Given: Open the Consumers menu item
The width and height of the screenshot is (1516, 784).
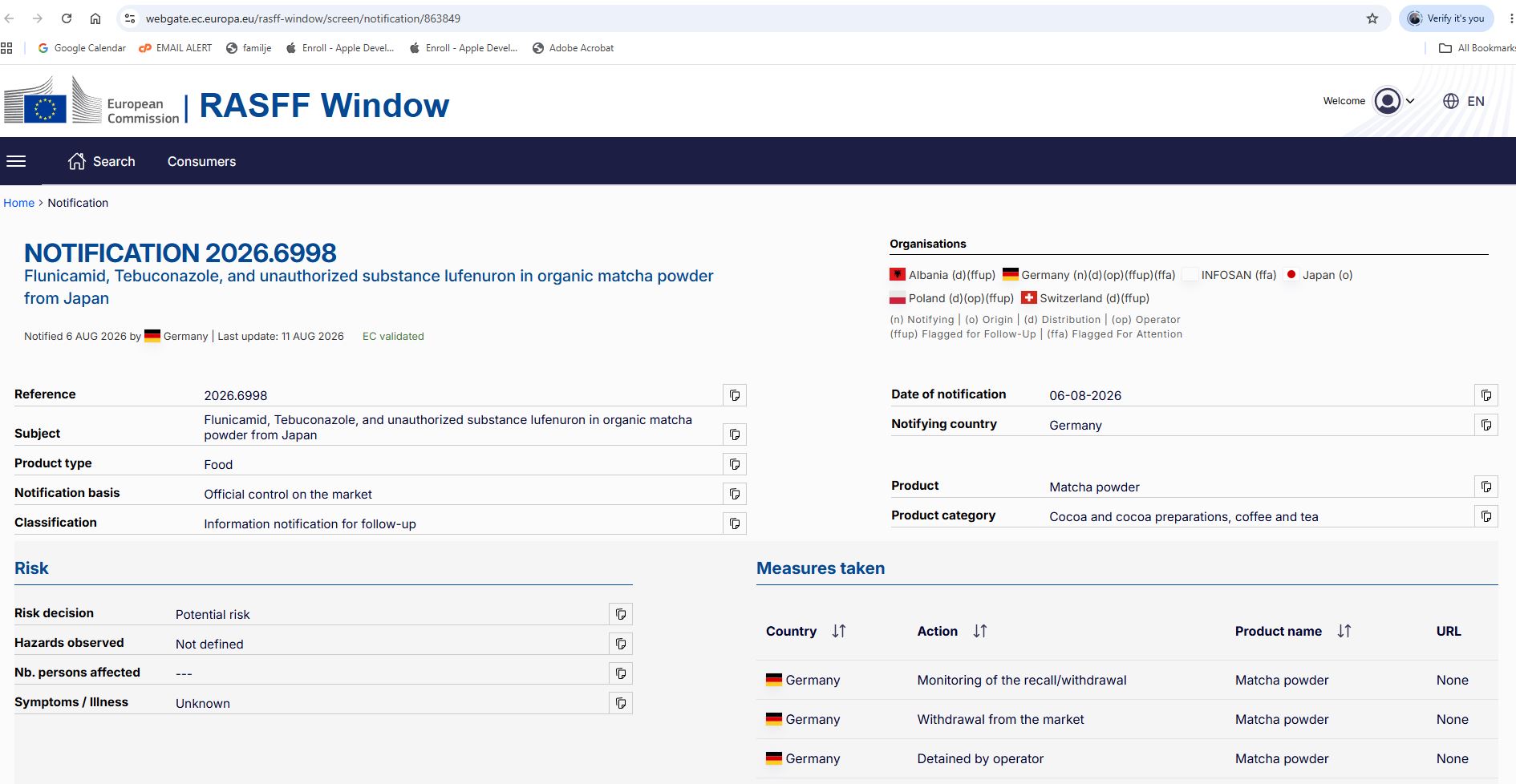Looking at the screenshot, I should tap(201, 161).
